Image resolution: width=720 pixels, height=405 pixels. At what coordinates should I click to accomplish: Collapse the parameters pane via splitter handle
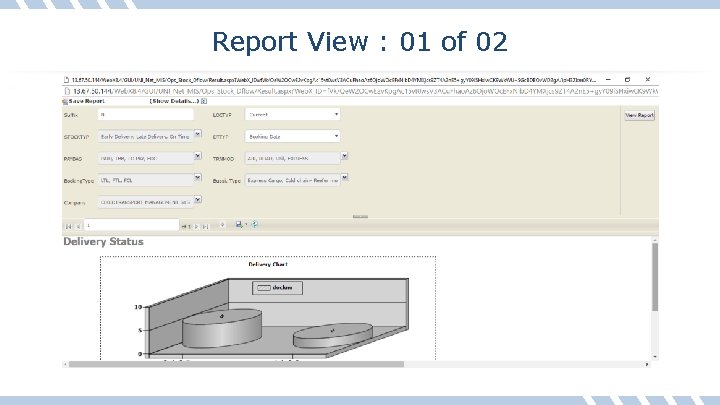[360, 216]
